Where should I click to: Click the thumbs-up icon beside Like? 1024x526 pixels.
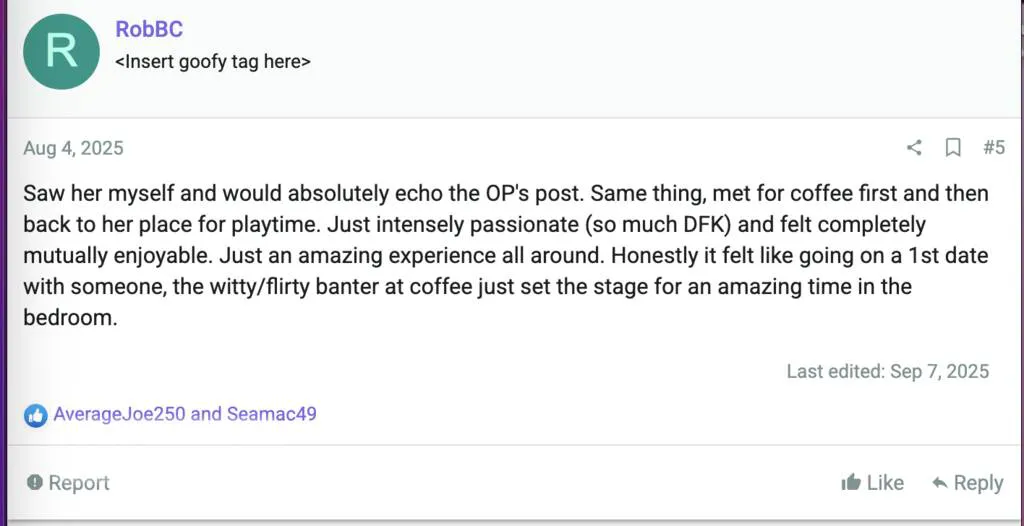851,483
